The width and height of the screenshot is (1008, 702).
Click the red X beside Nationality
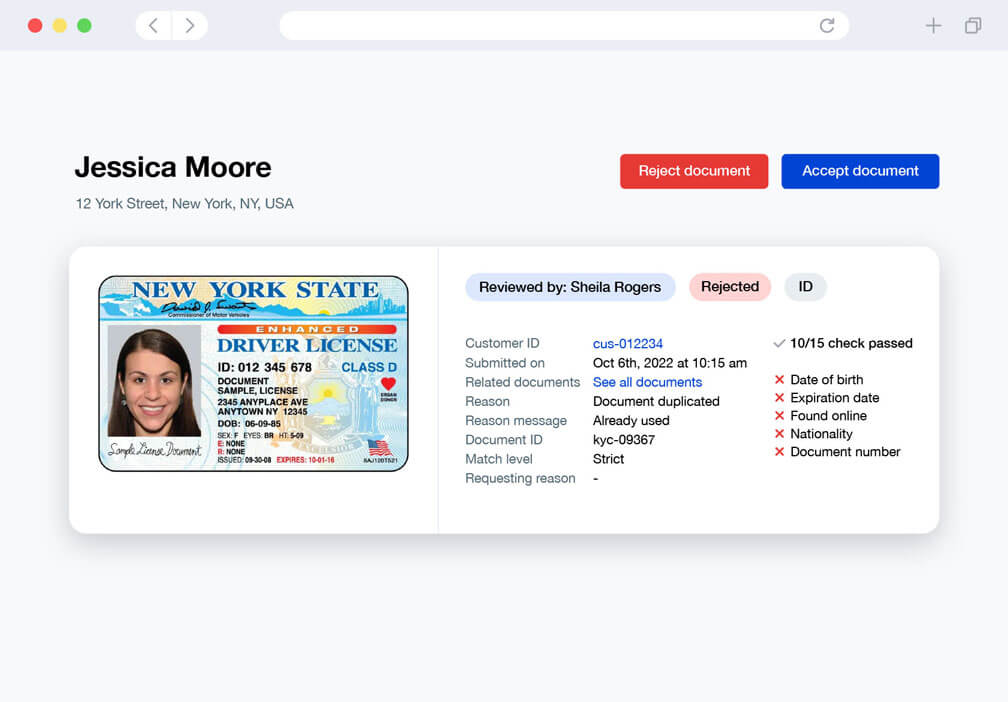tap(779, 434)
